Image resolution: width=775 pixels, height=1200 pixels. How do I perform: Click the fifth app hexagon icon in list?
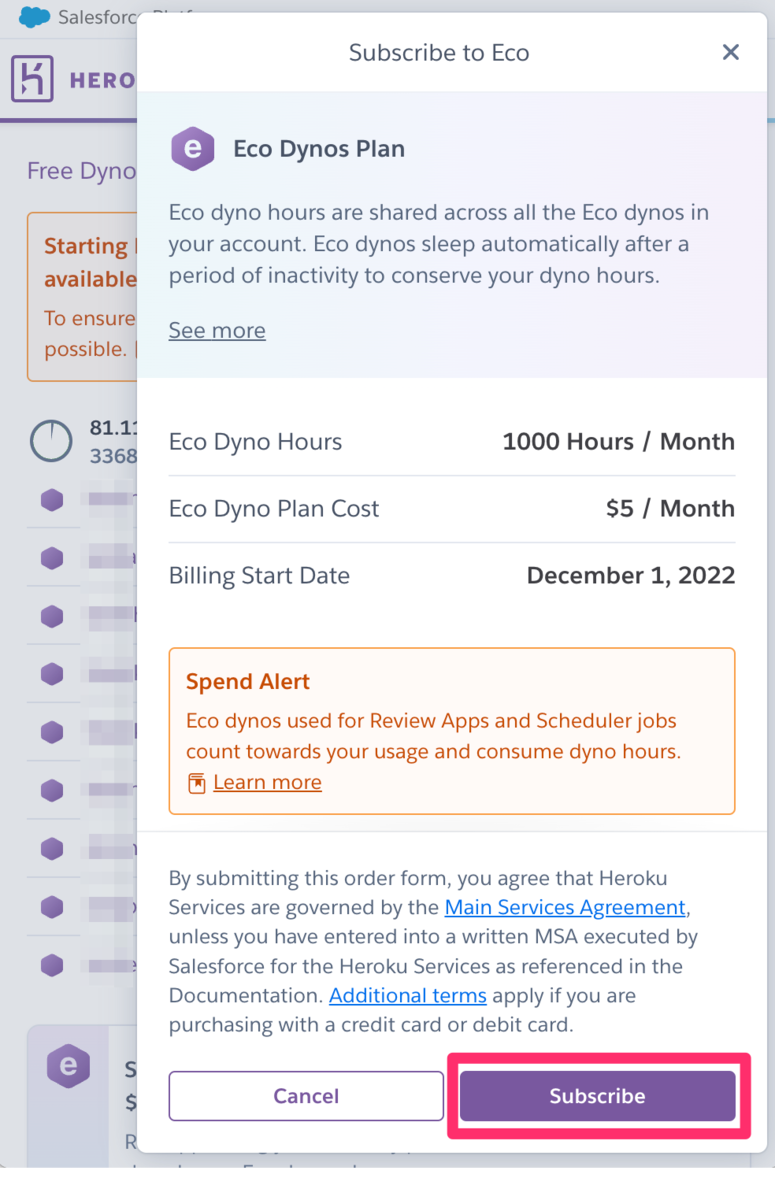[52, 732]
